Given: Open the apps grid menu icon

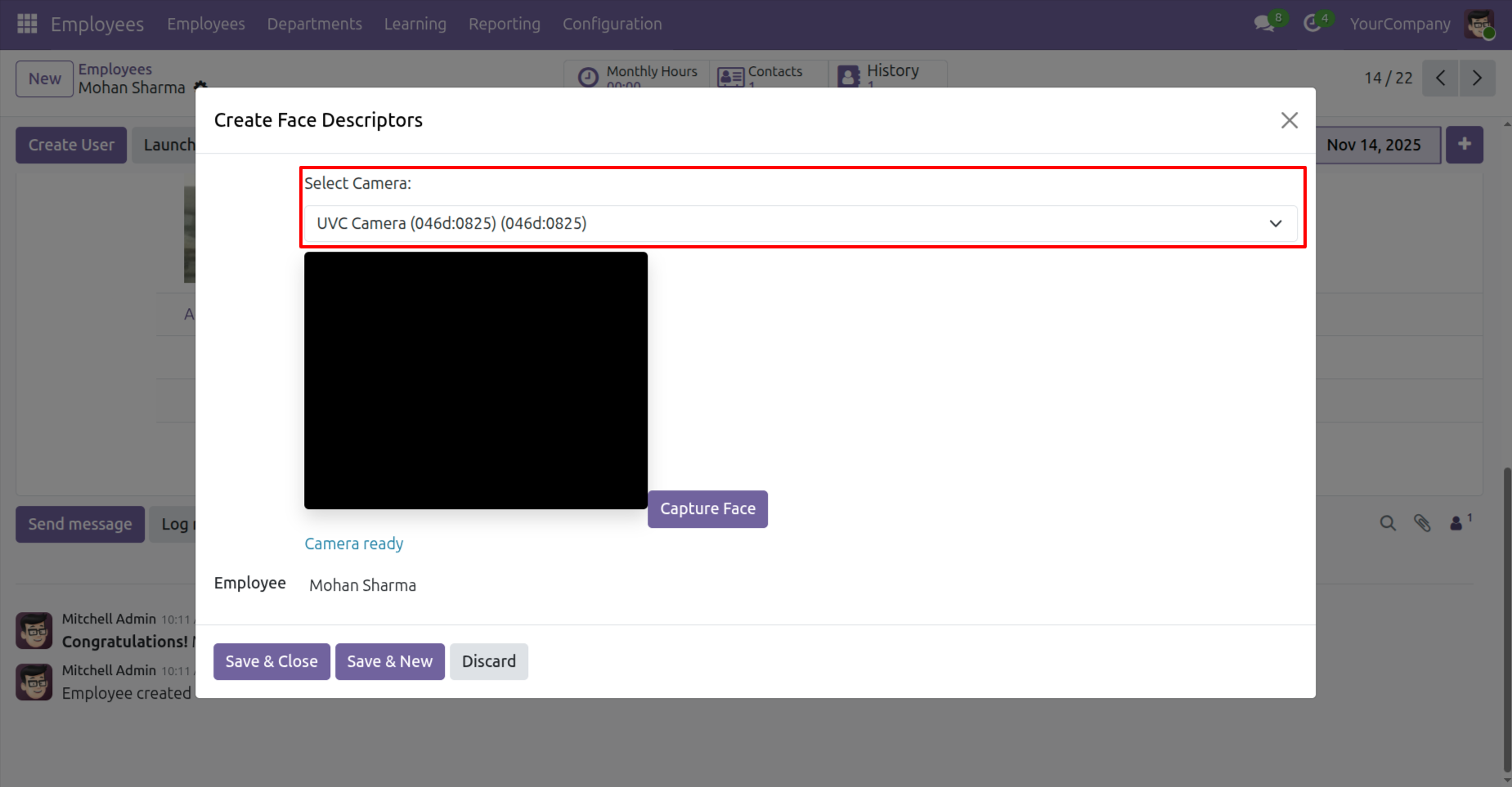Looking at the screenshot, I should (27, 24).
